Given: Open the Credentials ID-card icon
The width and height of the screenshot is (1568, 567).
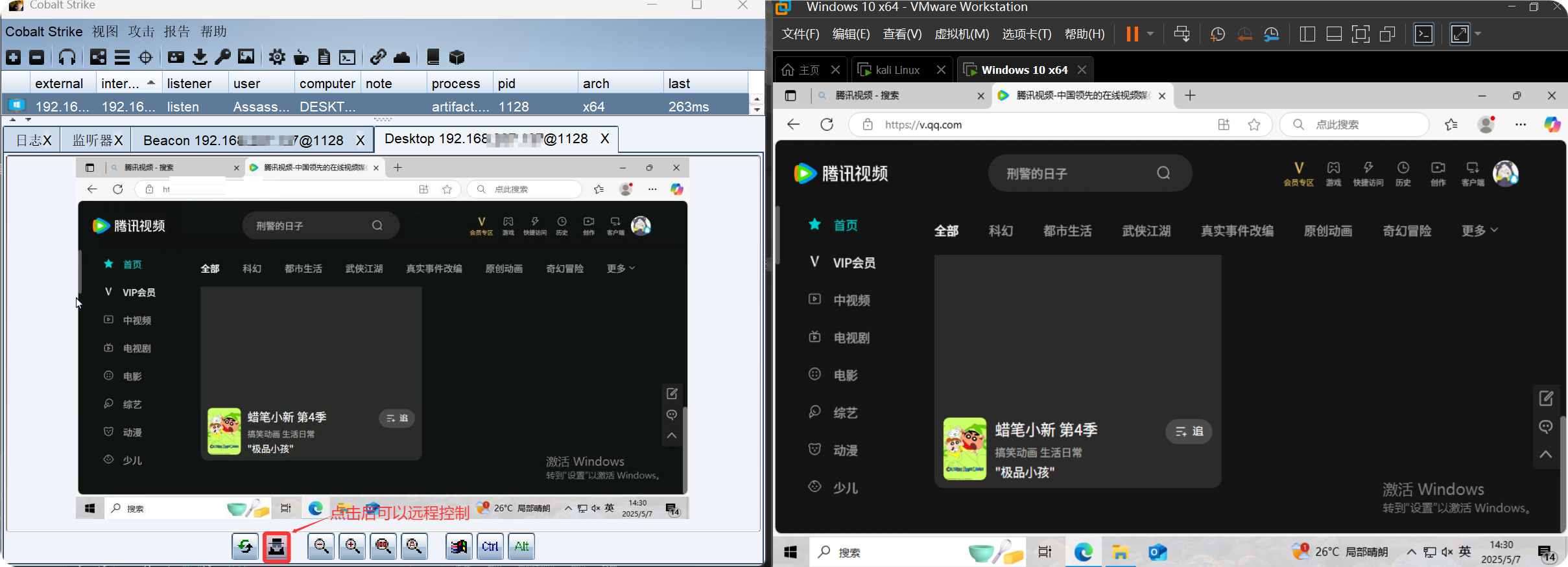Looking at the screenshot, I should pyautogui.click(x=176, y=58).
